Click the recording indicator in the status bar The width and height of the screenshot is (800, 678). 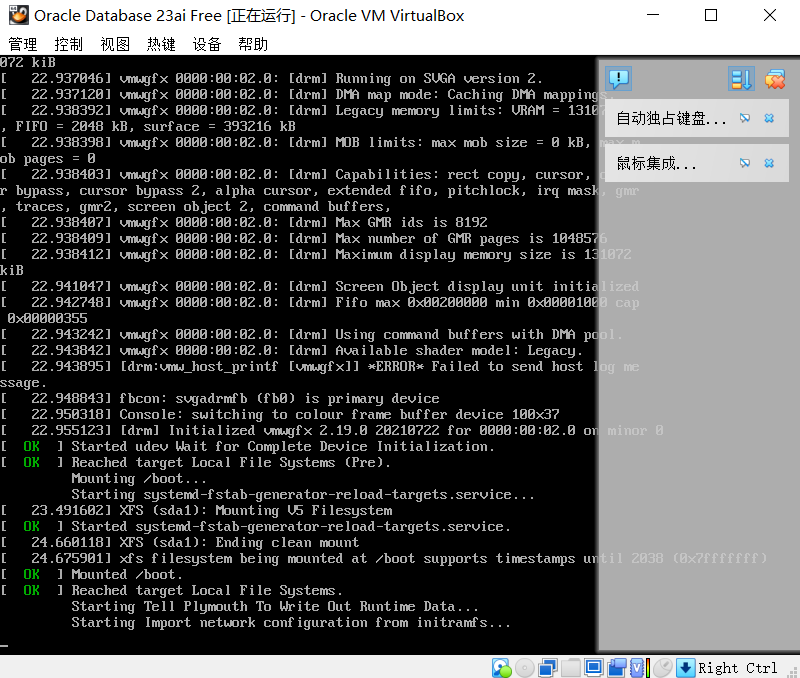pos(617,668)
